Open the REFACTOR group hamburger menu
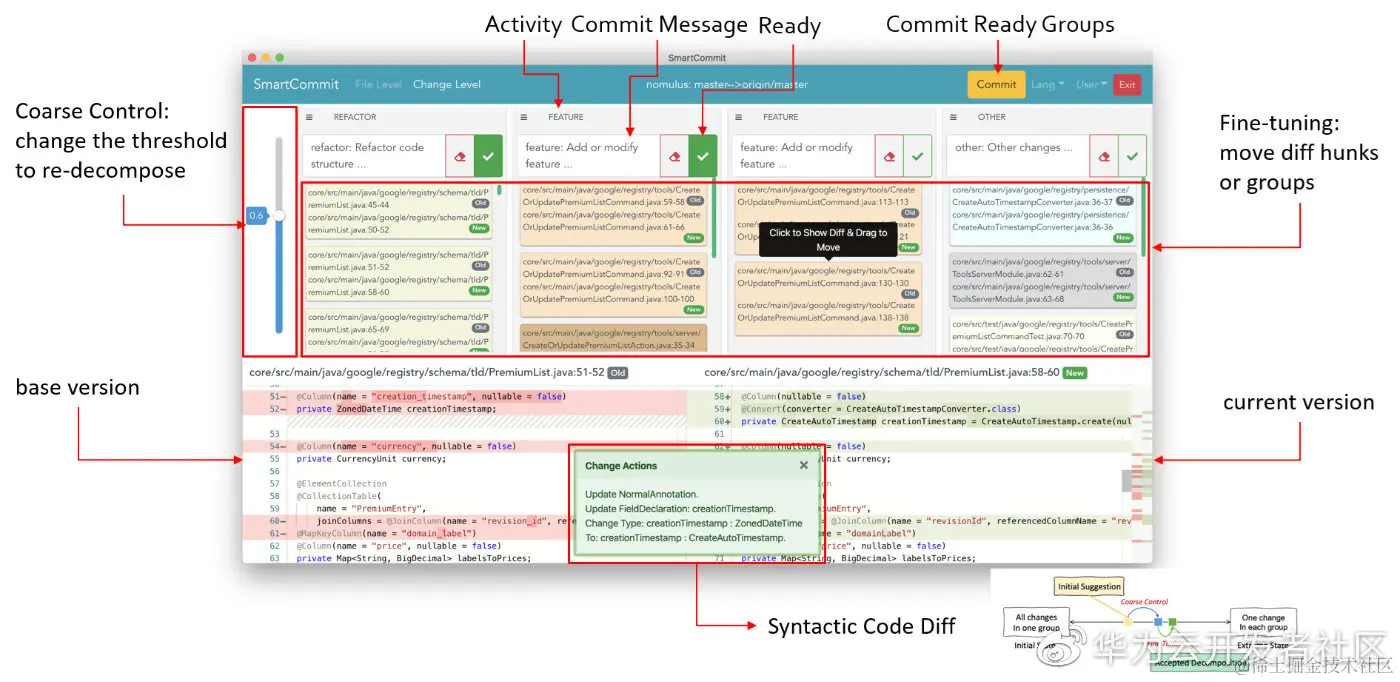Image resolution: width=1400 pixels, height=682 pixels. [x=309, y=117]
